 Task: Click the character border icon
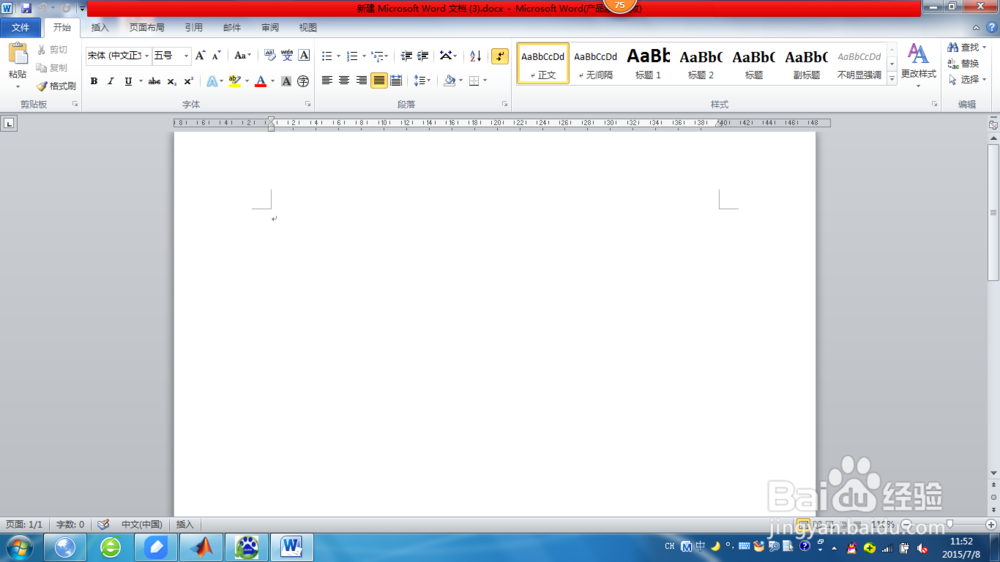304,56
